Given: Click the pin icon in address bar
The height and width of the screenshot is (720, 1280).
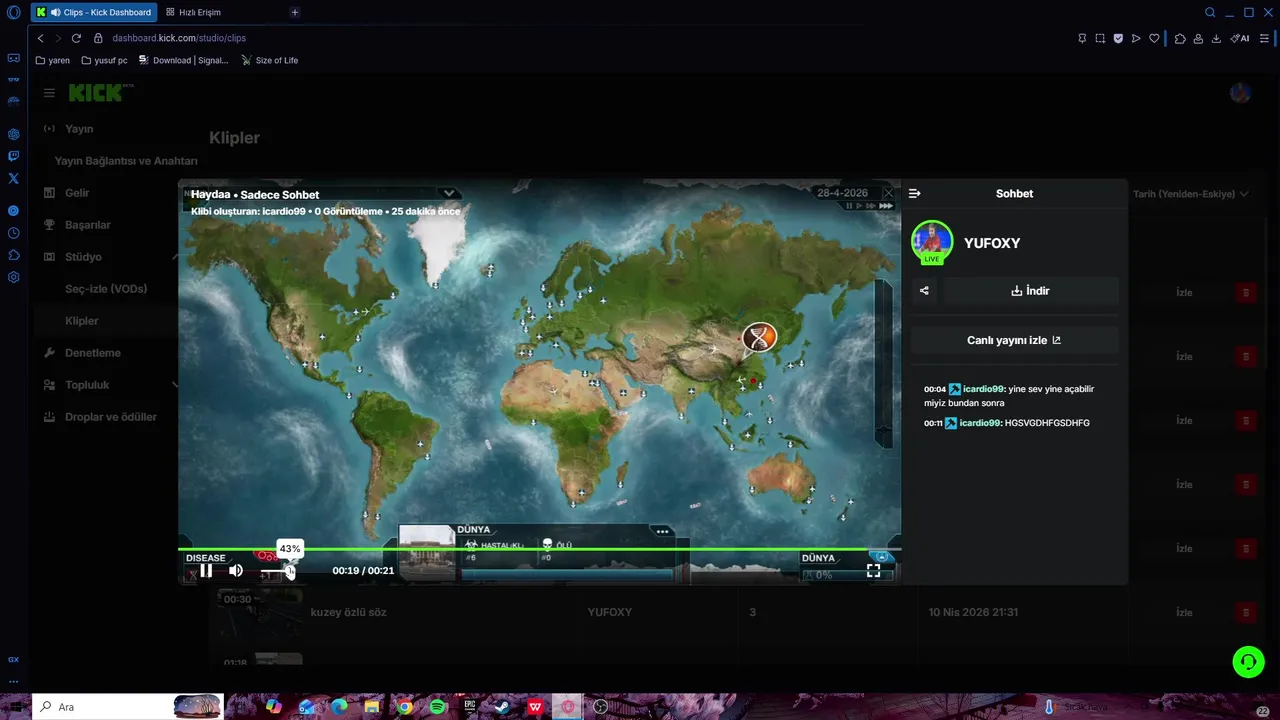Looking at the screenshot, I should 1082,38.
